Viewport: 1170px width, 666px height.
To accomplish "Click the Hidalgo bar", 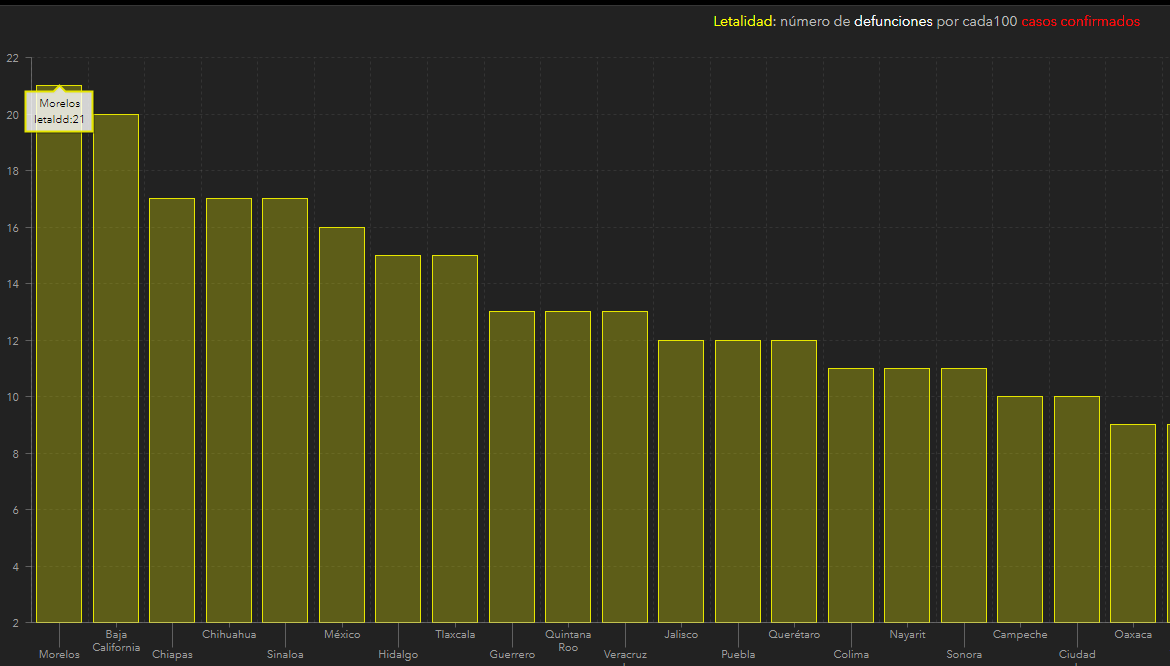I will pos(398,438).
